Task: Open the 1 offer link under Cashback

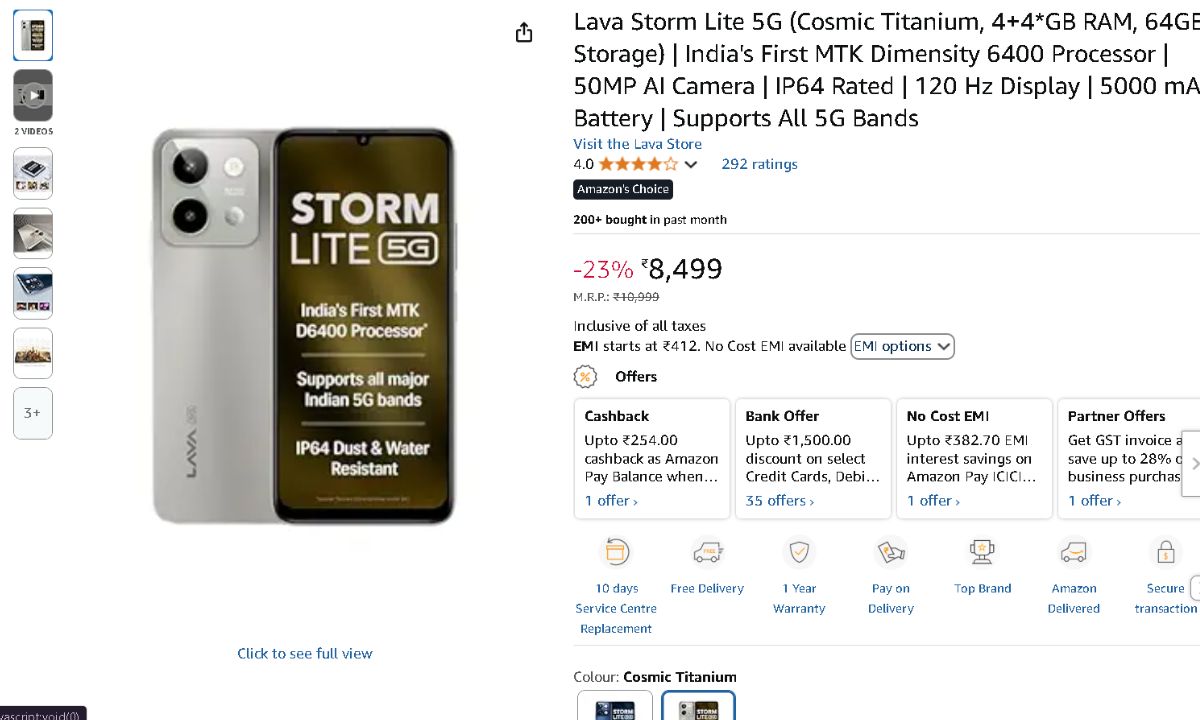Action: 610,501
